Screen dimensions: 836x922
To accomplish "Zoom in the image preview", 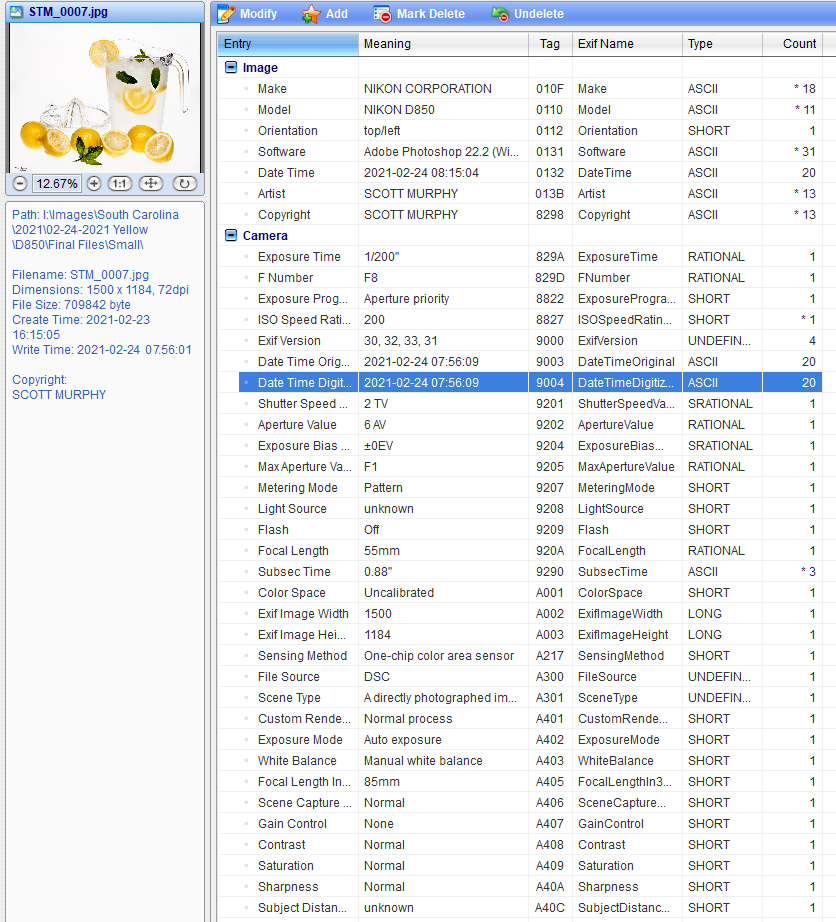I will 94,183.
